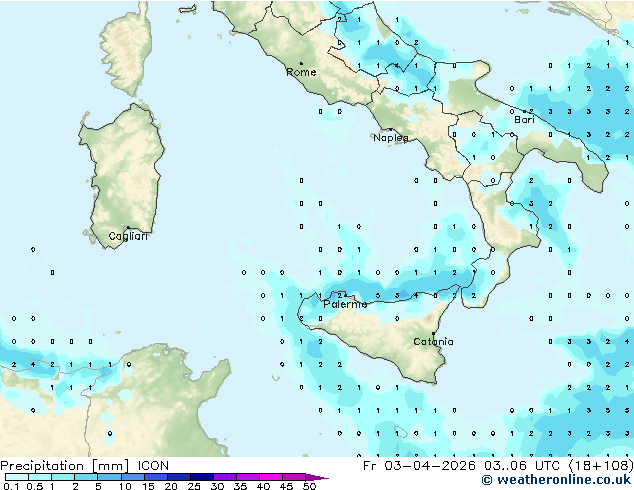Click the '40' legend scale label
Viewport: 634px width, 490px height.
(x=263, y=486)
